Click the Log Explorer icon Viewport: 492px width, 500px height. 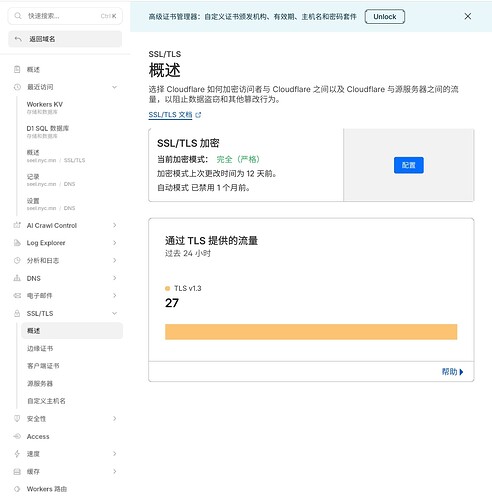pos(17,243)
